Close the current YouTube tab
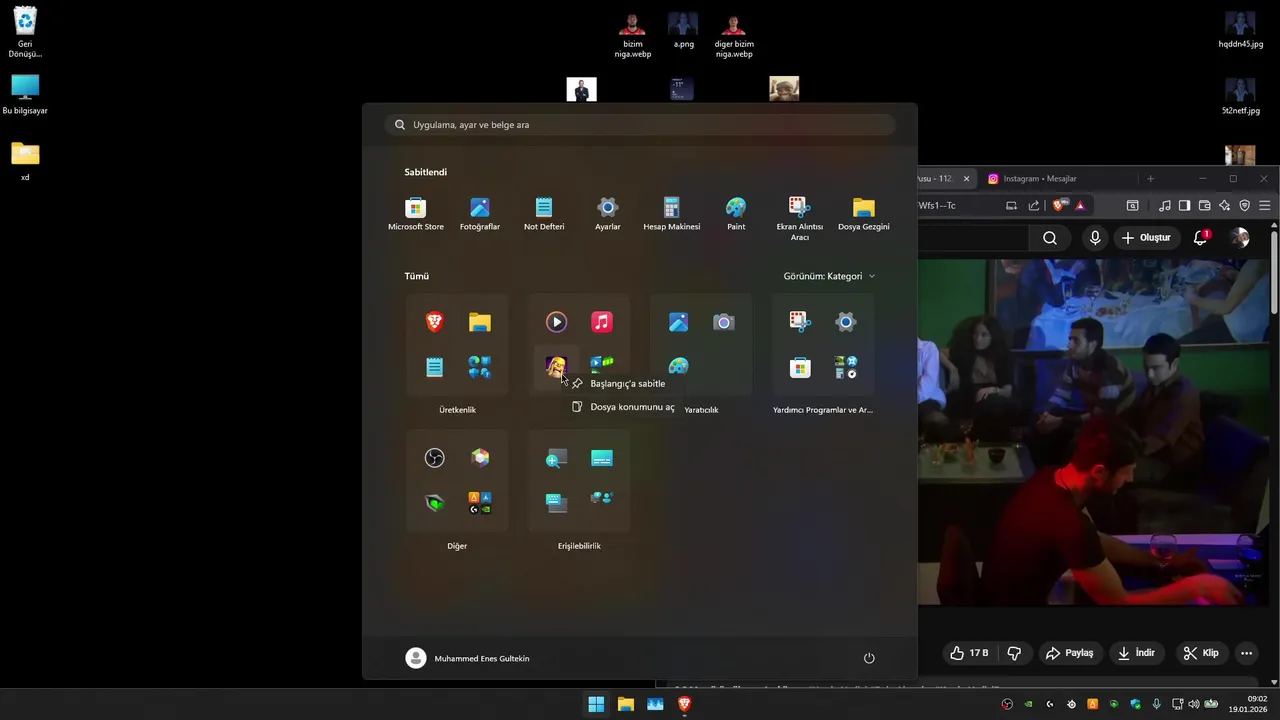Viewport: 1280px width, 720px height. [x=966, y=179]
